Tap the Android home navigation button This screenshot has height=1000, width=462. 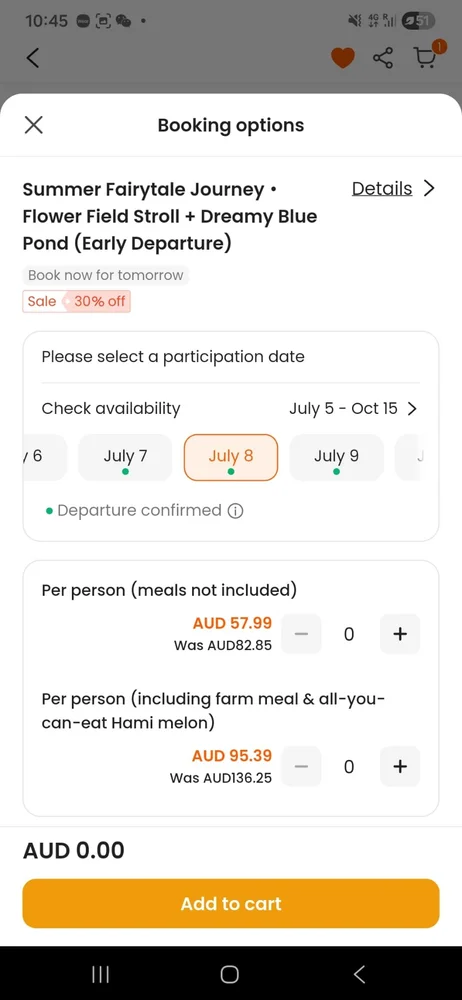pos(230,974)
